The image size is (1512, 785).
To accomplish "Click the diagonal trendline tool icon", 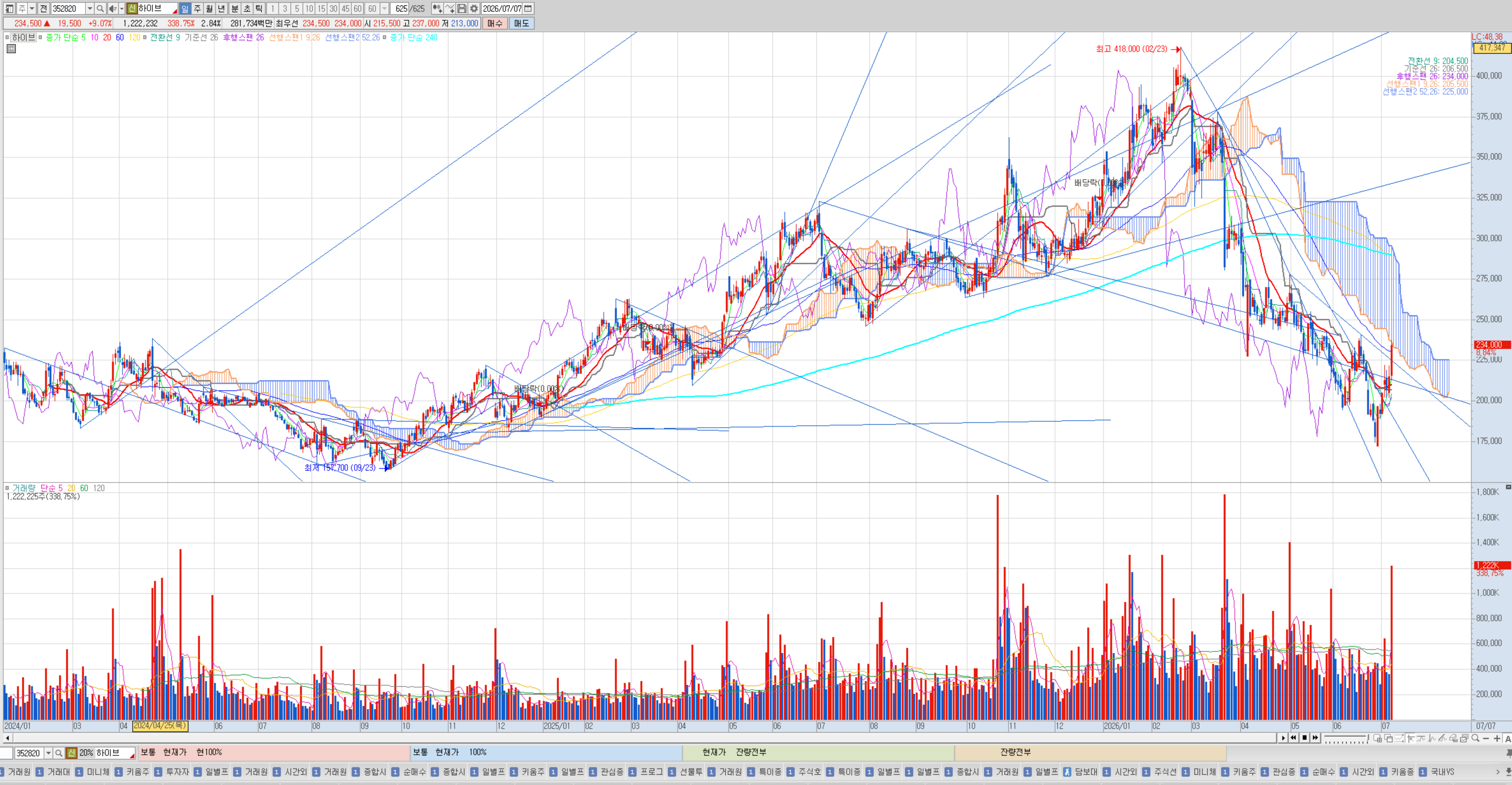I will point(1443,738).
